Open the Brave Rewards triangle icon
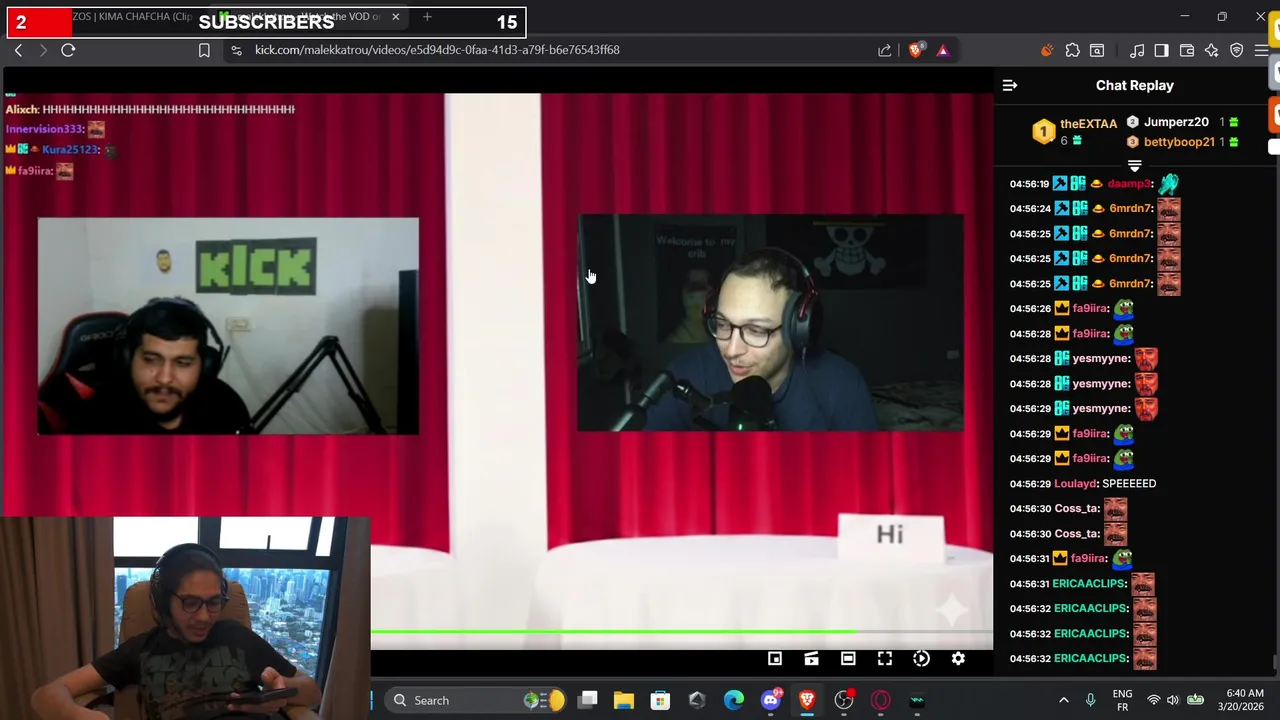The image size is (1280, 720). (942, 50)
